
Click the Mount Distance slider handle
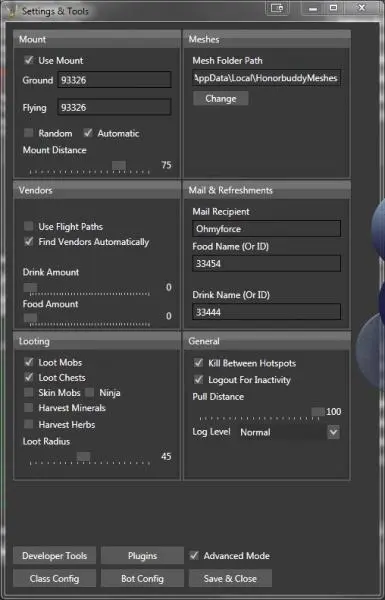(x=119, y=165)
